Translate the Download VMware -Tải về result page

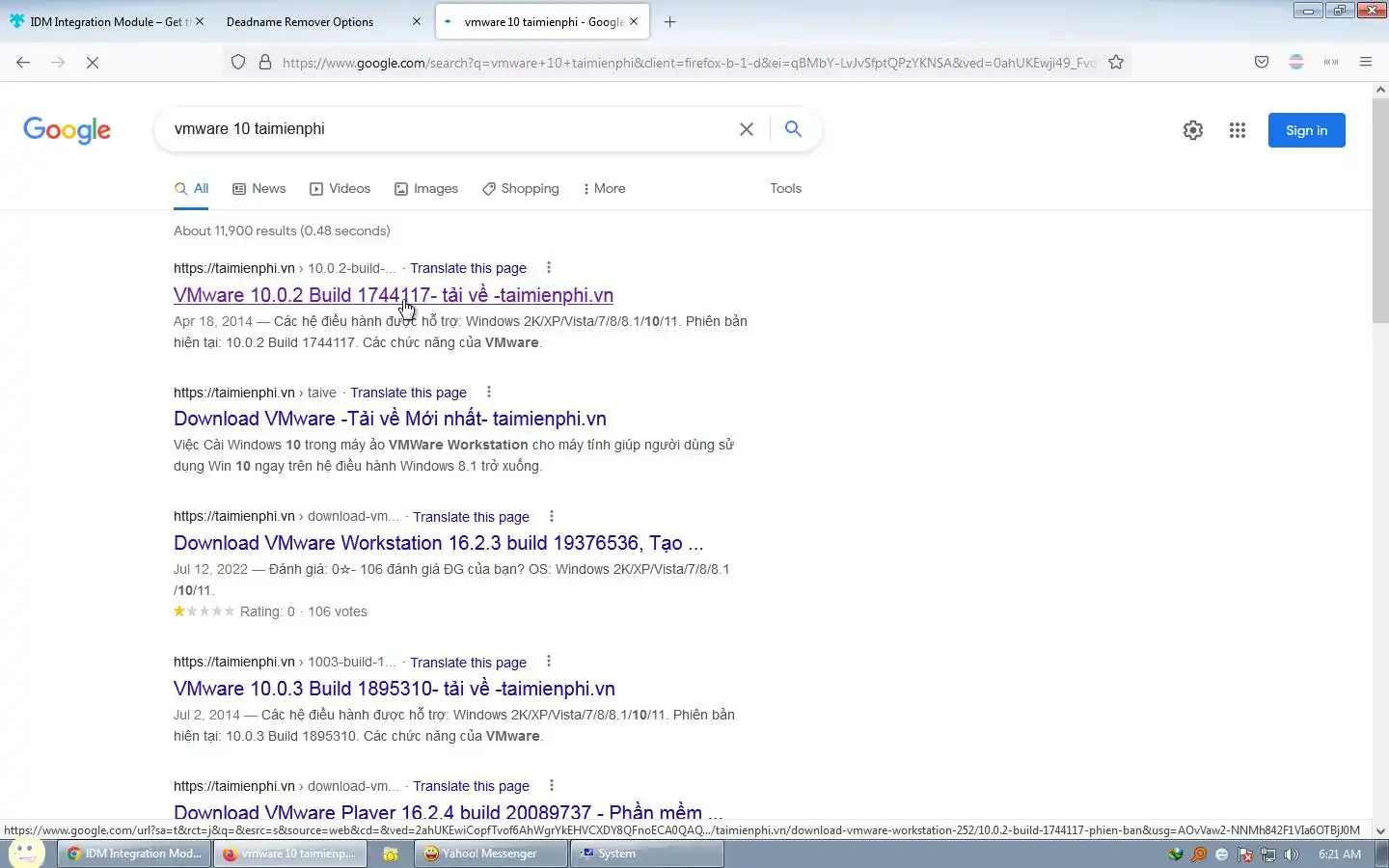pos(408,393)
